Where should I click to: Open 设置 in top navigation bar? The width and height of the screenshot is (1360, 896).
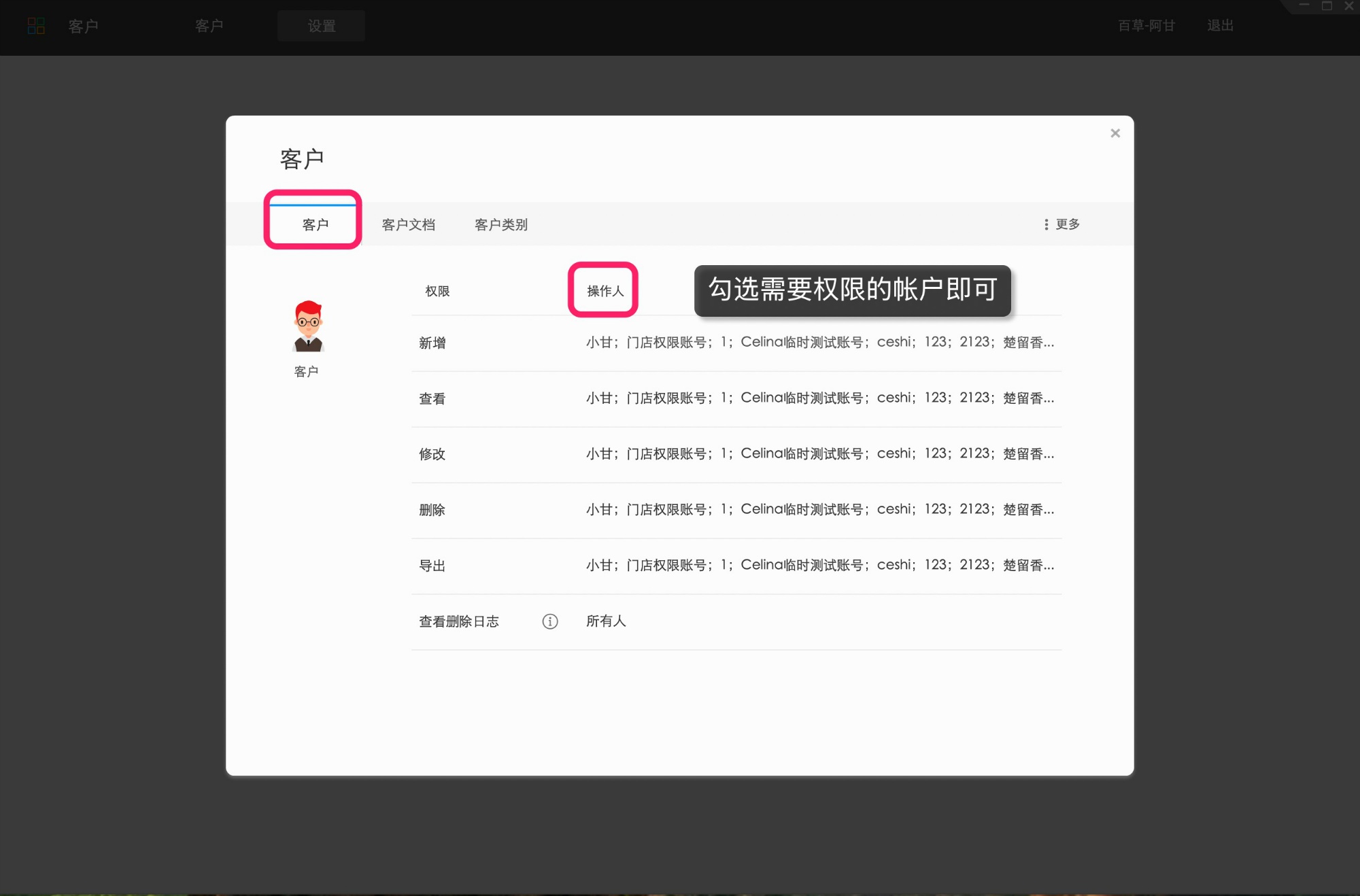coord(322,26)
